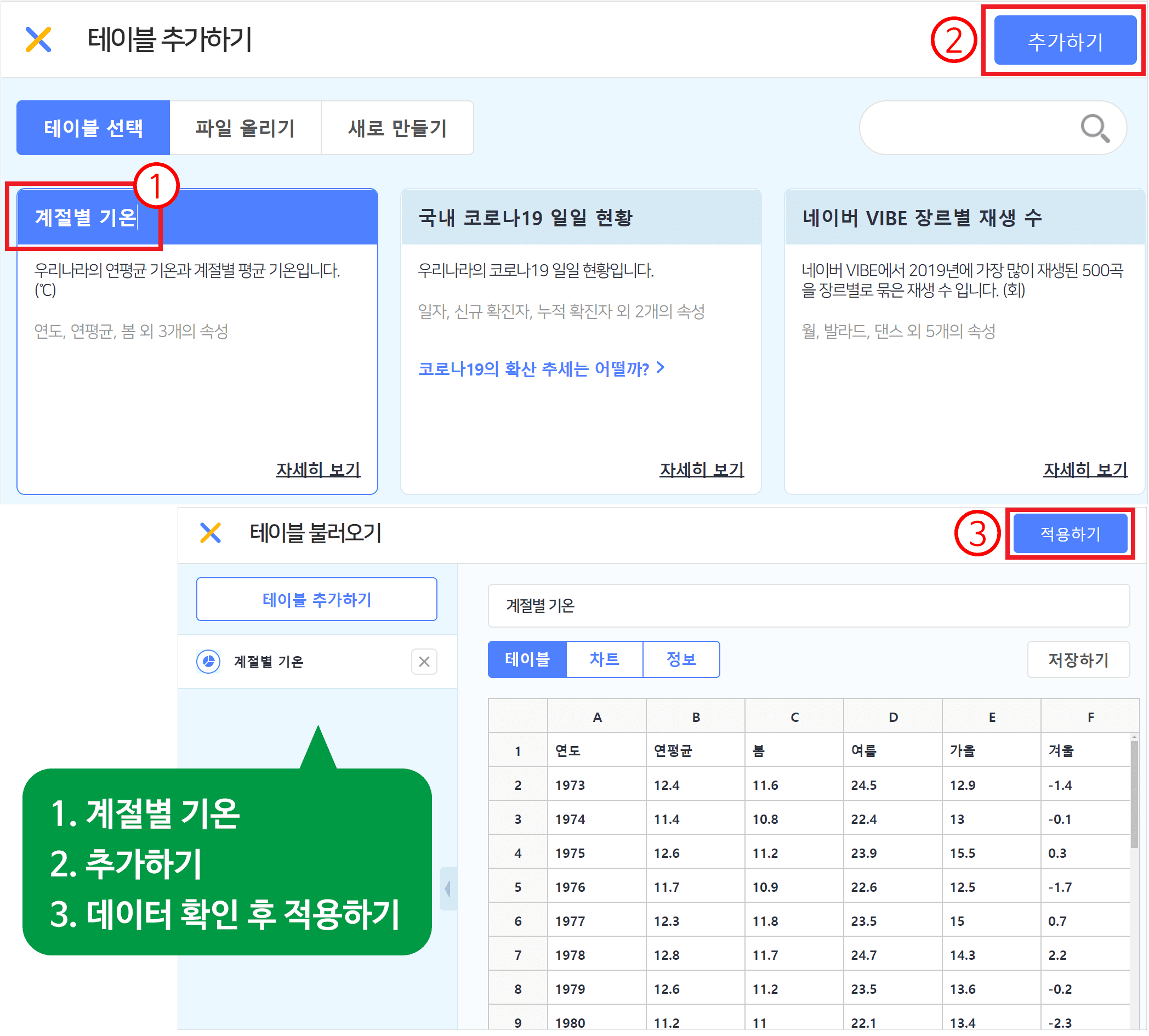The image size is (1149, 1036).
Task: Click the vertical scrollbar of the data table
Action: pyautogui.click(x=1135, y=795)
